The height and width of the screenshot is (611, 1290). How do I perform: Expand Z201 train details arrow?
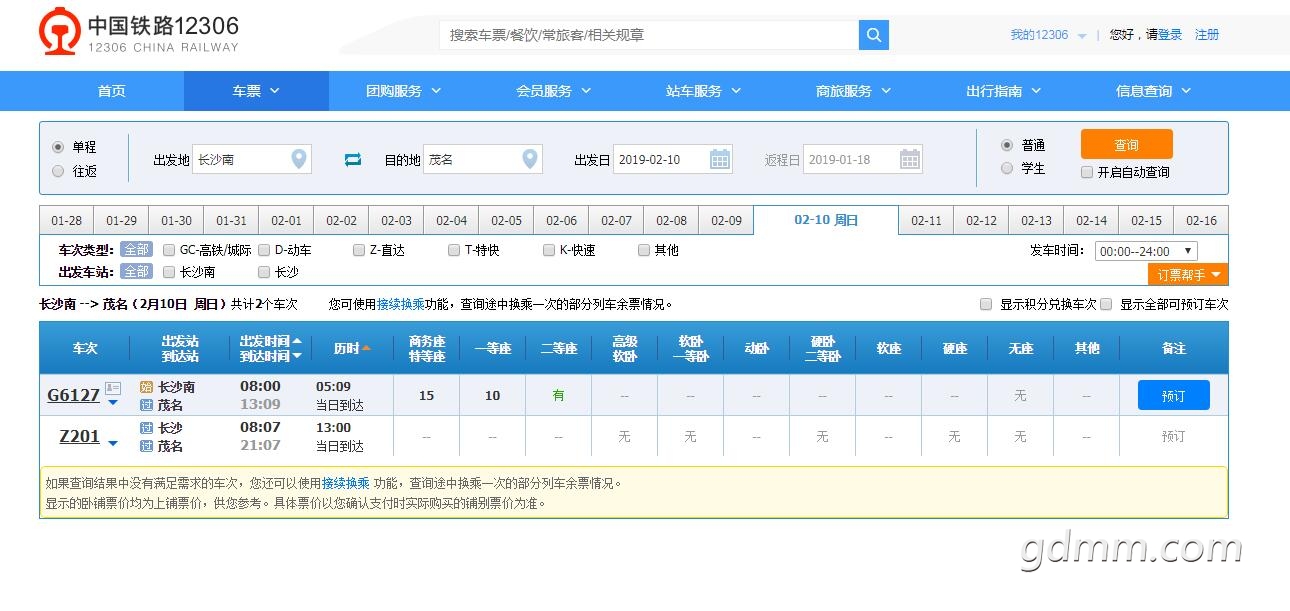tap(113, 443)
